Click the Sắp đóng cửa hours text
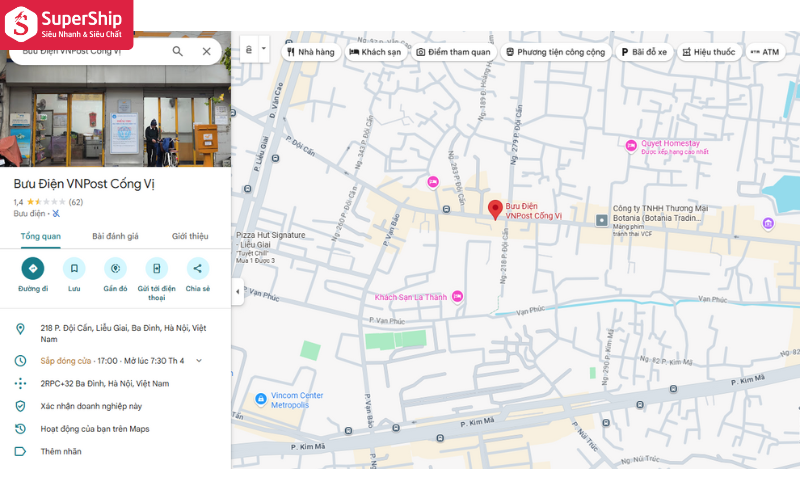This screenshot has height=500, width=800. (65, 361)
